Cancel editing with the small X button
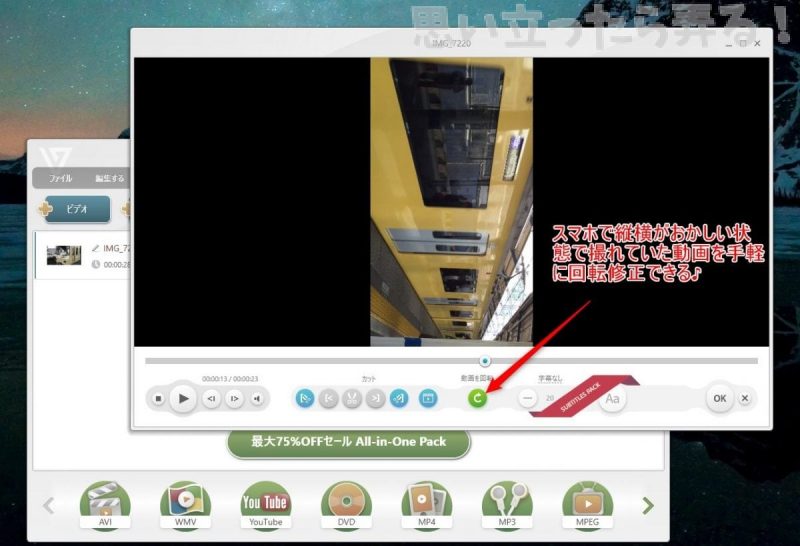The height and width of the screenshot is (546, 800). [x=745, y=398]
